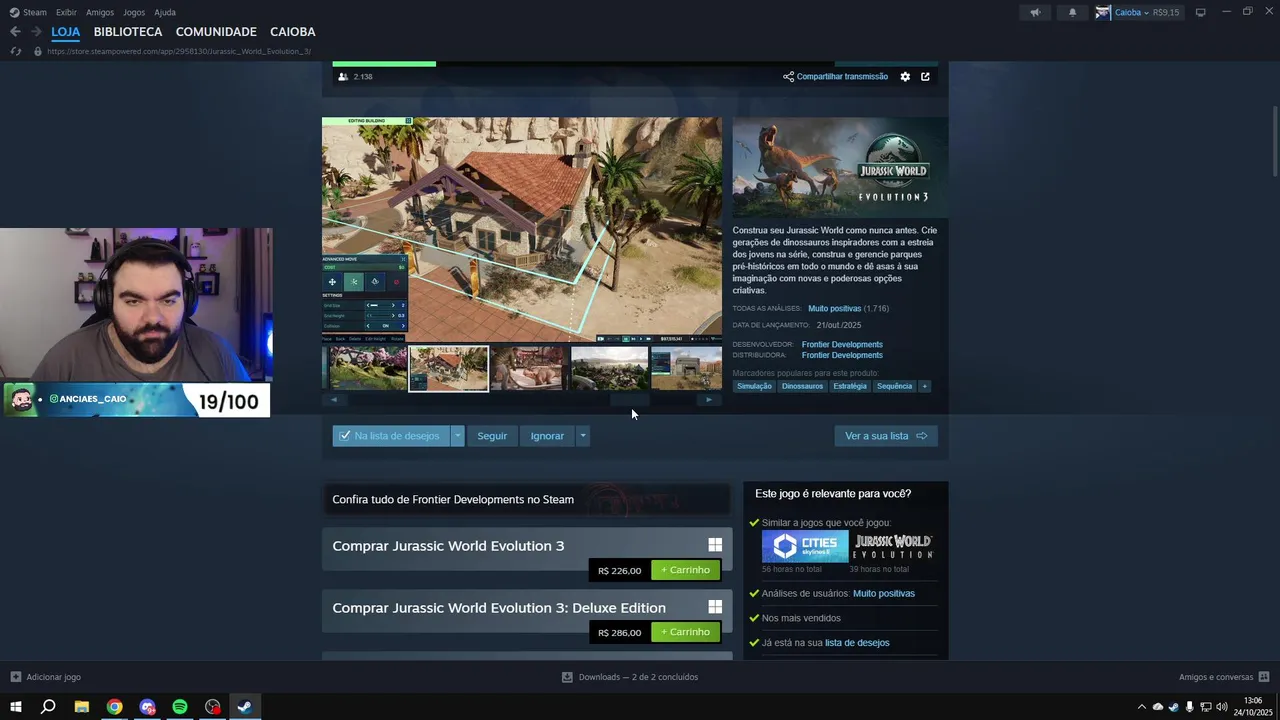Image resolution: width=1280 pixels, height=720 pixels.
Task: Click the thumbnail strip left arrow
Action: (x=333, y=400)
